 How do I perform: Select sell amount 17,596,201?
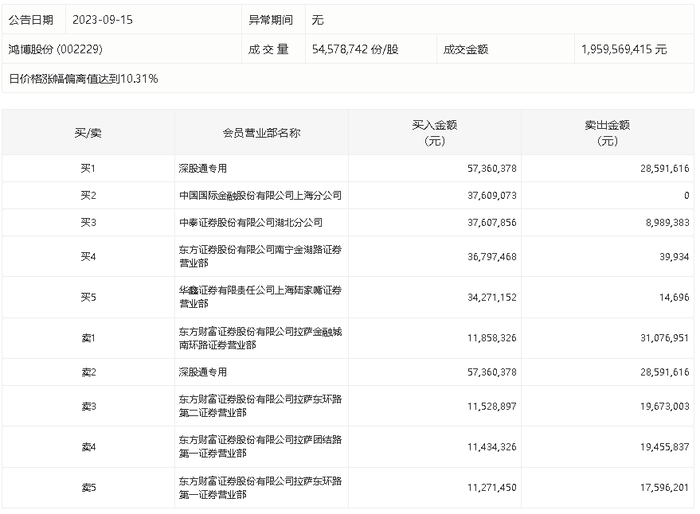point(664,488)
